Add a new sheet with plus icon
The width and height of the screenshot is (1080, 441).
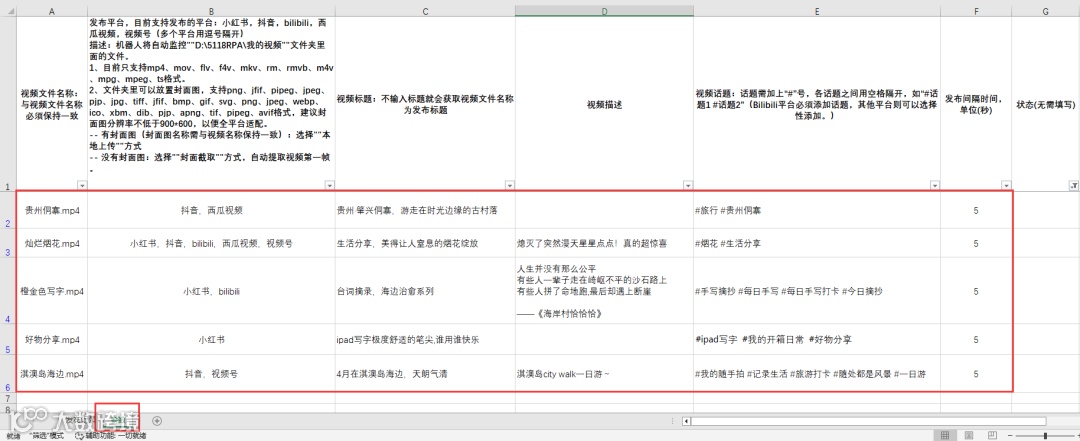[157, 420]
